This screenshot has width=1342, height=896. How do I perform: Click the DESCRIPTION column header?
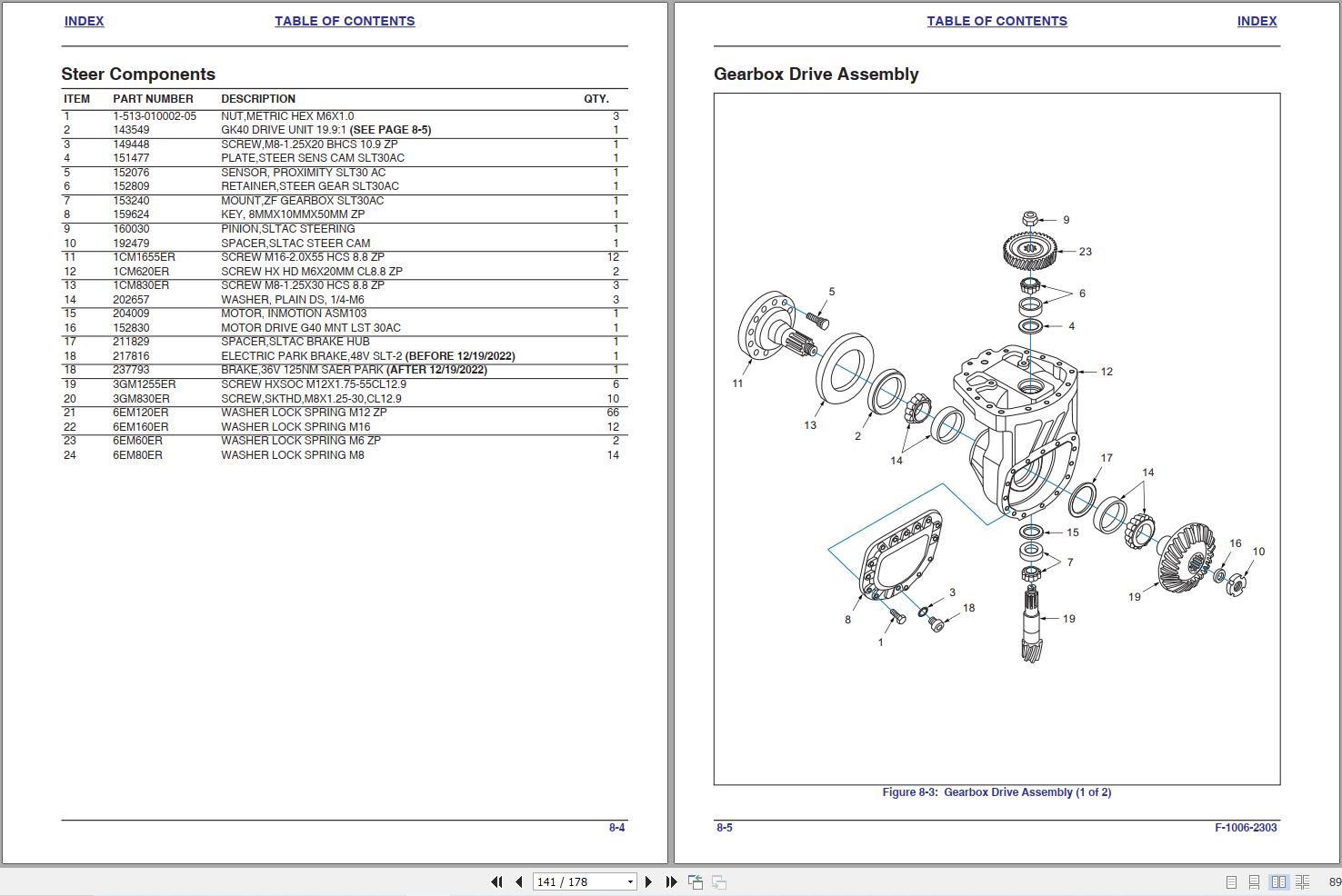click(258, 99)
